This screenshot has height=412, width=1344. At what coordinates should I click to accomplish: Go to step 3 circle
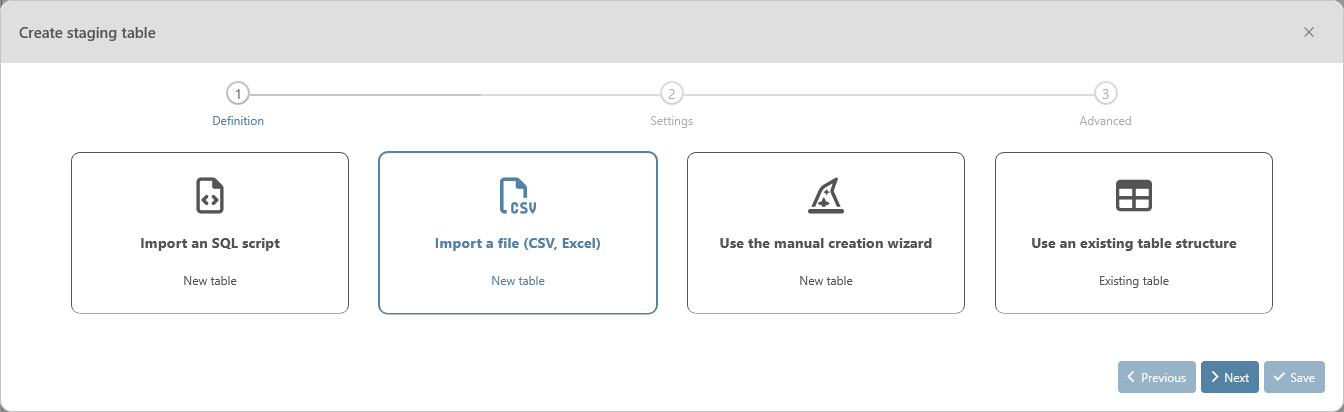[x=1105, y=94]
